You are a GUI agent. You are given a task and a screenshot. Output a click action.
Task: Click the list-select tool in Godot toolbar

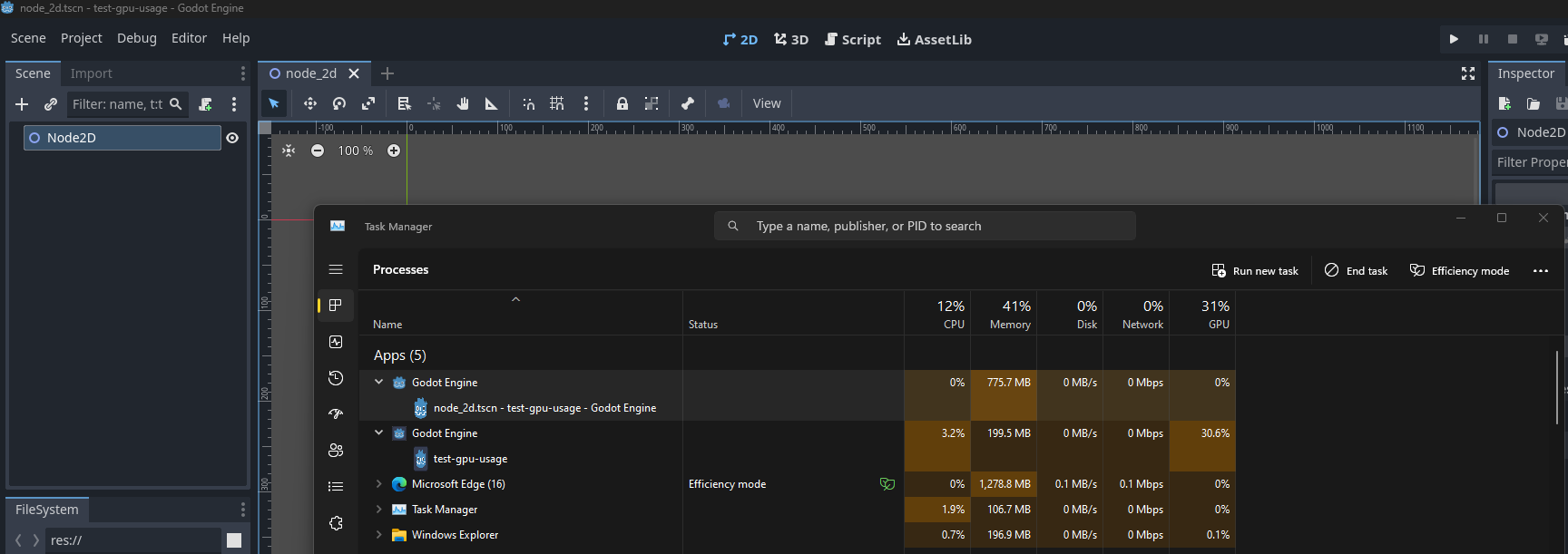coord(405,103)
